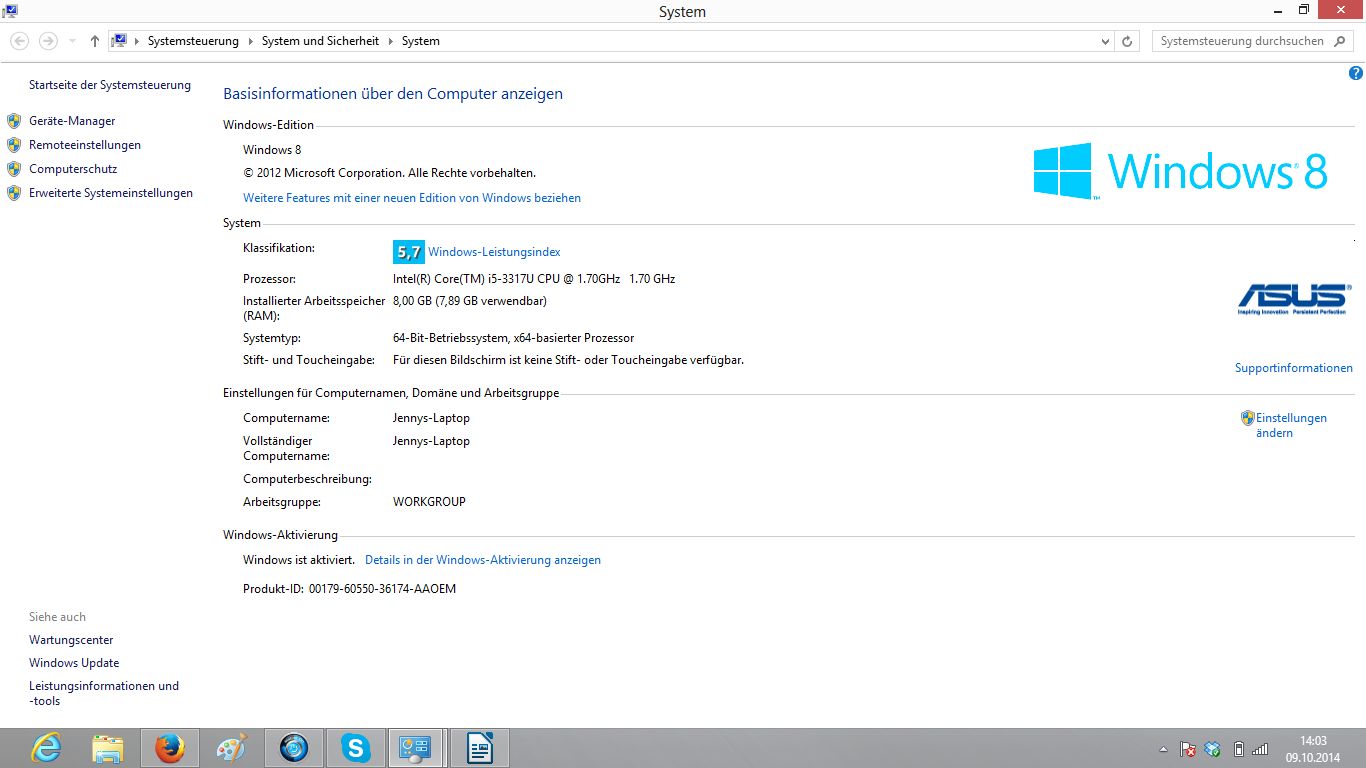Open Wartungscenter link
The image size is (1366, 768).
[x=71, y=640]
